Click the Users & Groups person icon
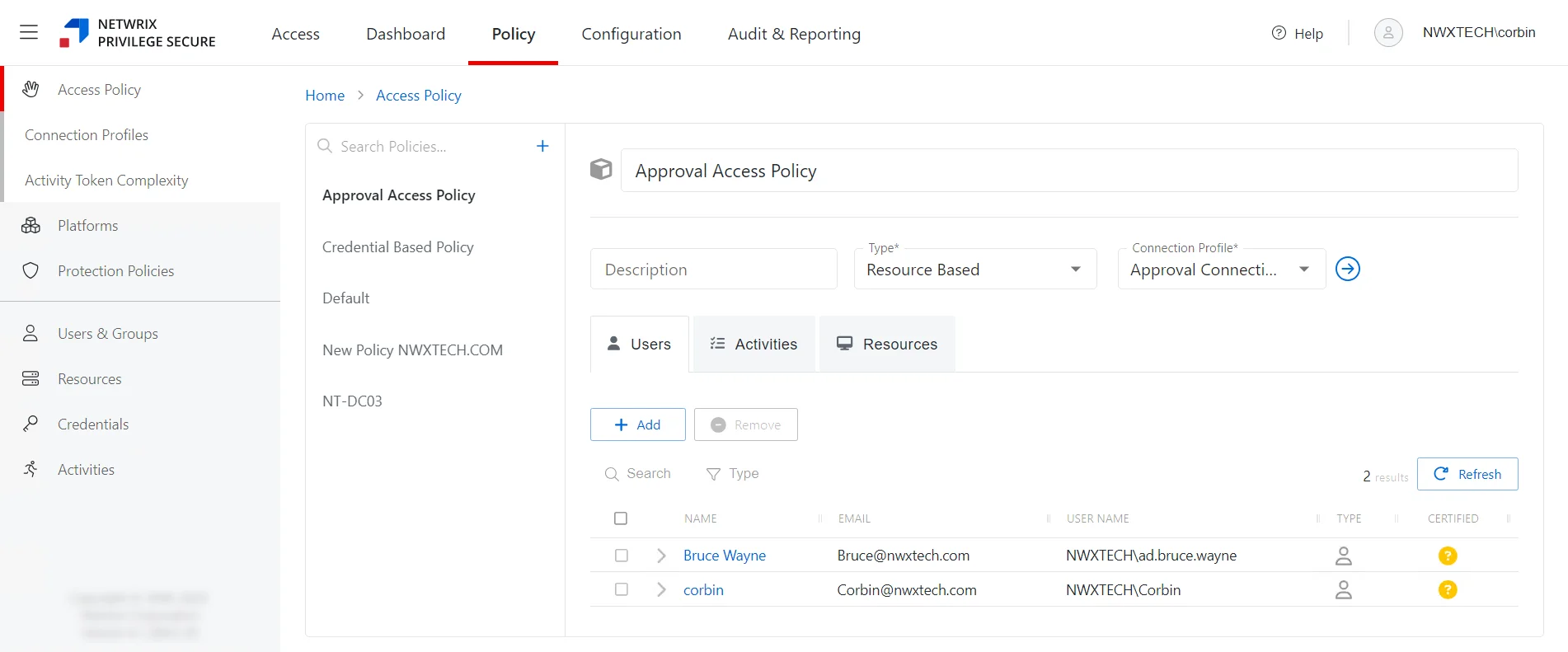Viewport: 1568px width, 652px height. point(31,333)
